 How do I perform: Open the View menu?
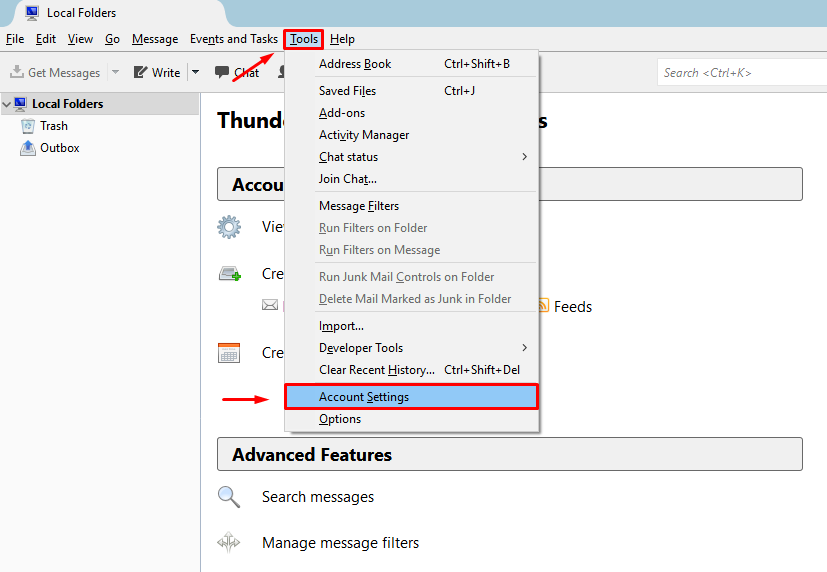[x=80, y=39]
